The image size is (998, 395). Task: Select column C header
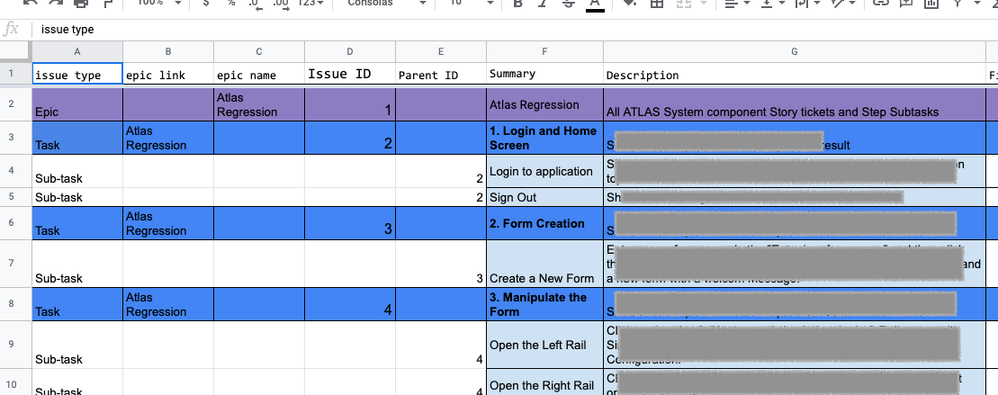coord(259,52)
